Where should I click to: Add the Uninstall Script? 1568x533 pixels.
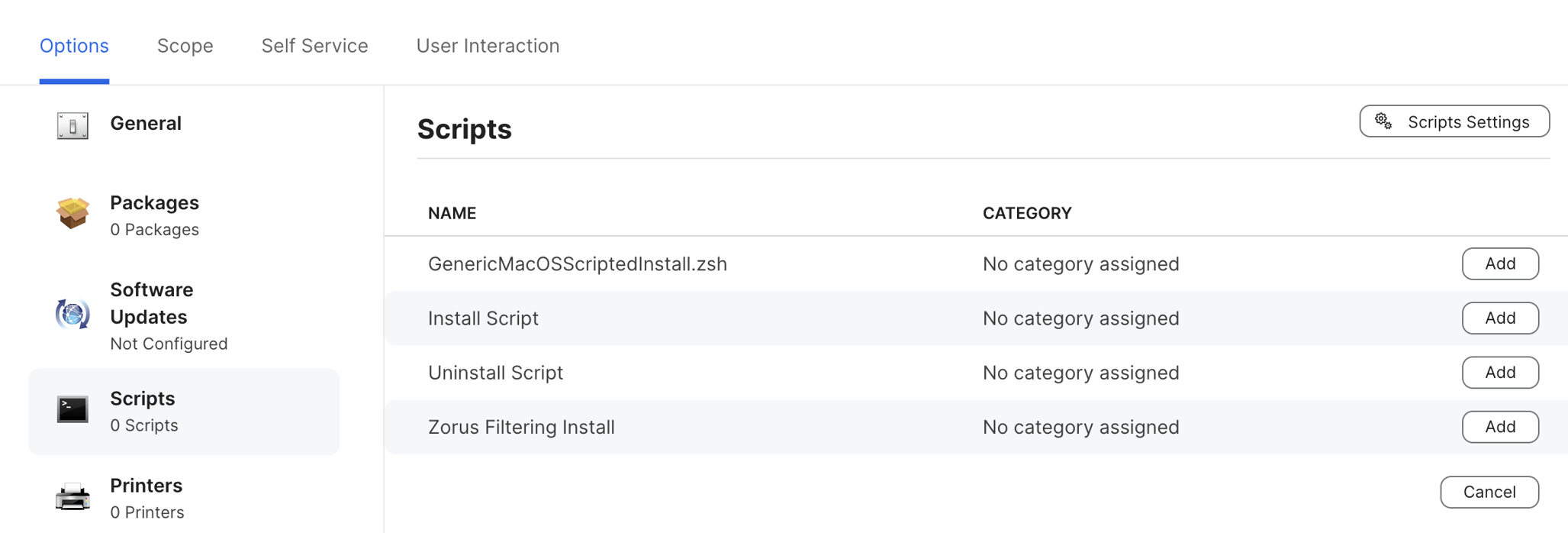point(1500,373)
